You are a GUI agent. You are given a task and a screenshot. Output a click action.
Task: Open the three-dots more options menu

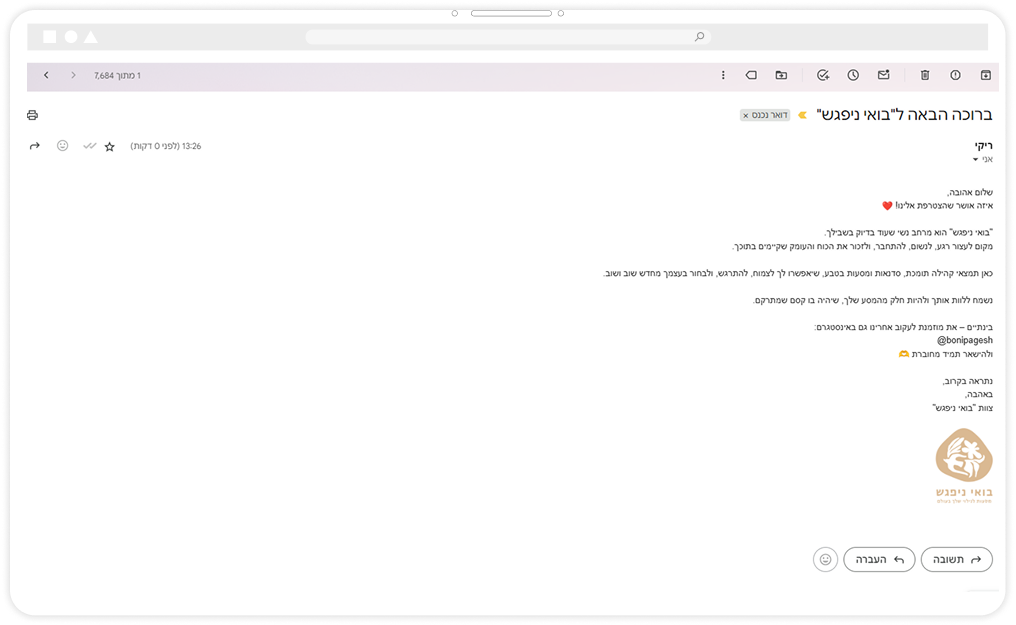coord(723,75)
